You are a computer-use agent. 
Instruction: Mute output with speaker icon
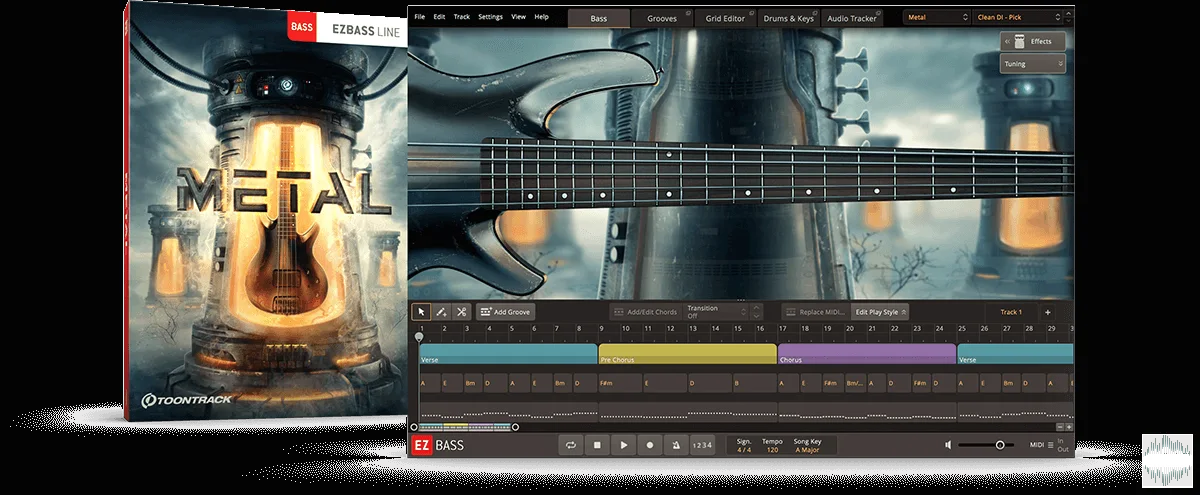tap(948, 445)
